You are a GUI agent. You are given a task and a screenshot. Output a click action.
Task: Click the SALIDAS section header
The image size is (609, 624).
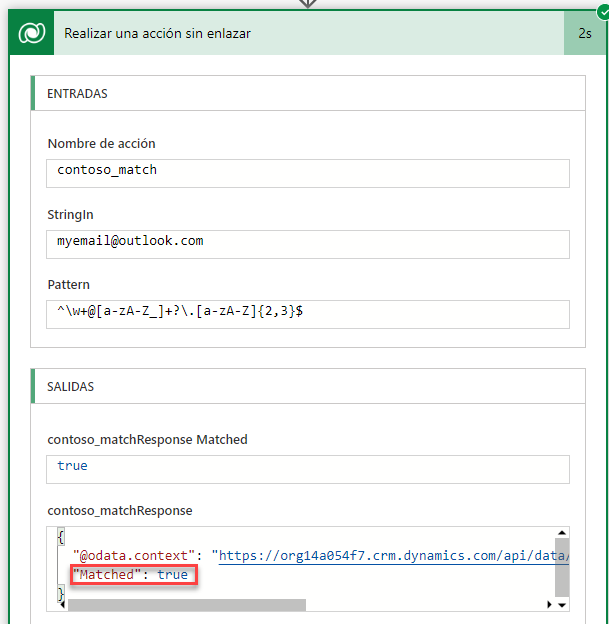coord(308,386)
